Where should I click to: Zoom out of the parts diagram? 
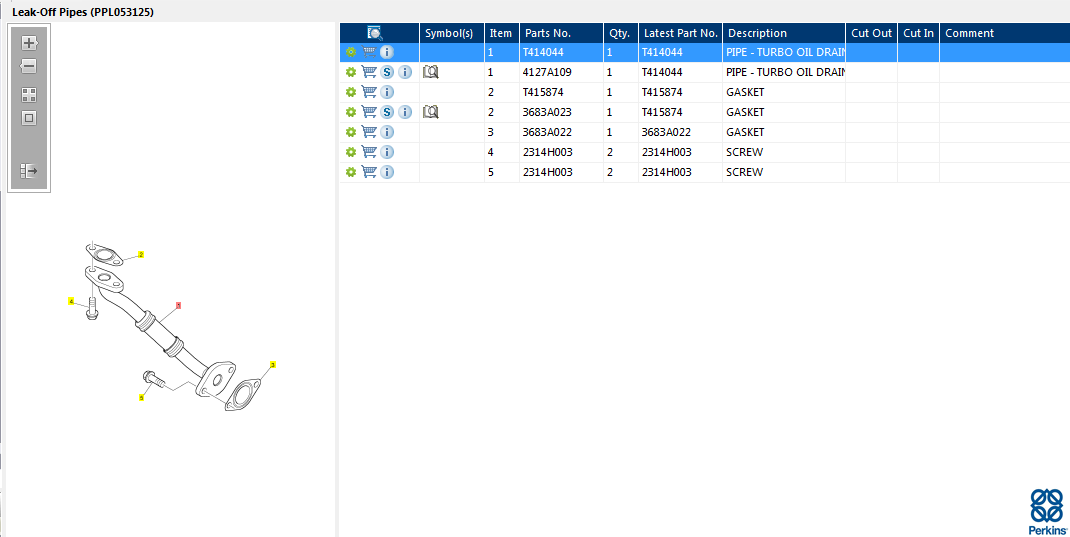(x=29, y=66)
